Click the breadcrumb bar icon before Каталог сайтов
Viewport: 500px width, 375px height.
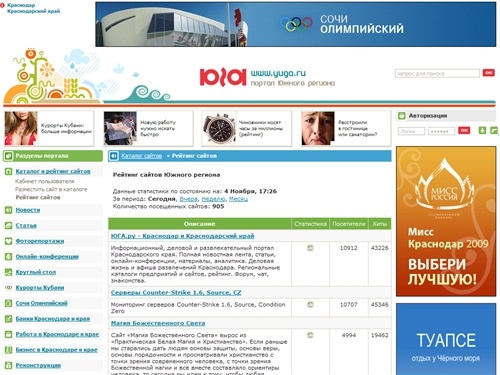pos(113,156)
